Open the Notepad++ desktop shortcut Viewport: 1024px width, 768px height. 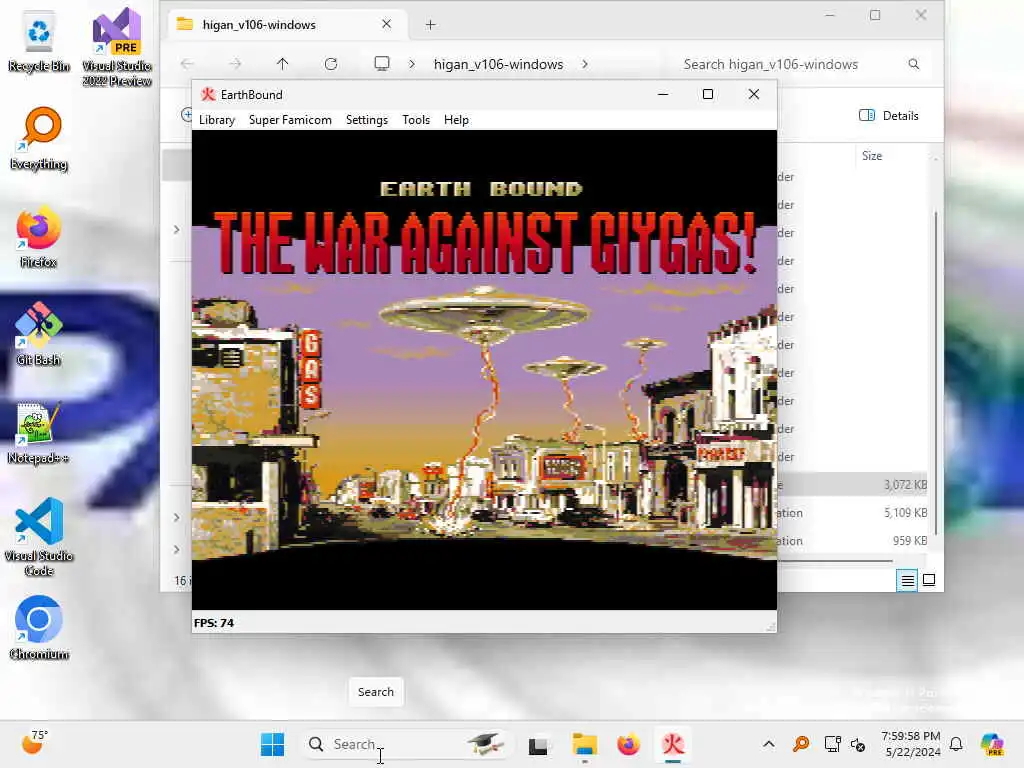(39, 432)
